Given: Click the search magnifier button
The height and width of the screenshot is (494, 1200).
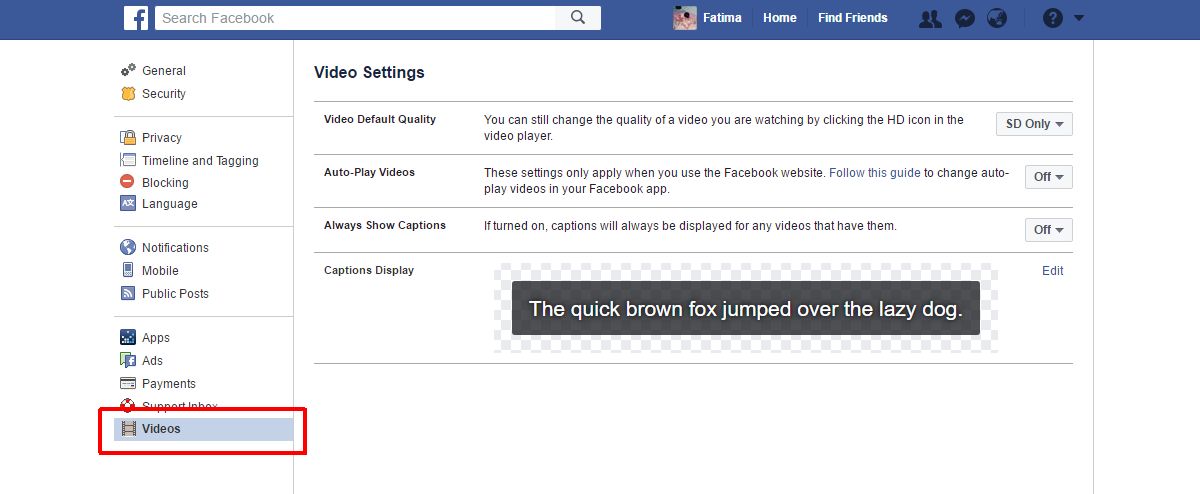Looking at the screenshot, I should pyautogui.click(x=578, y=18).
